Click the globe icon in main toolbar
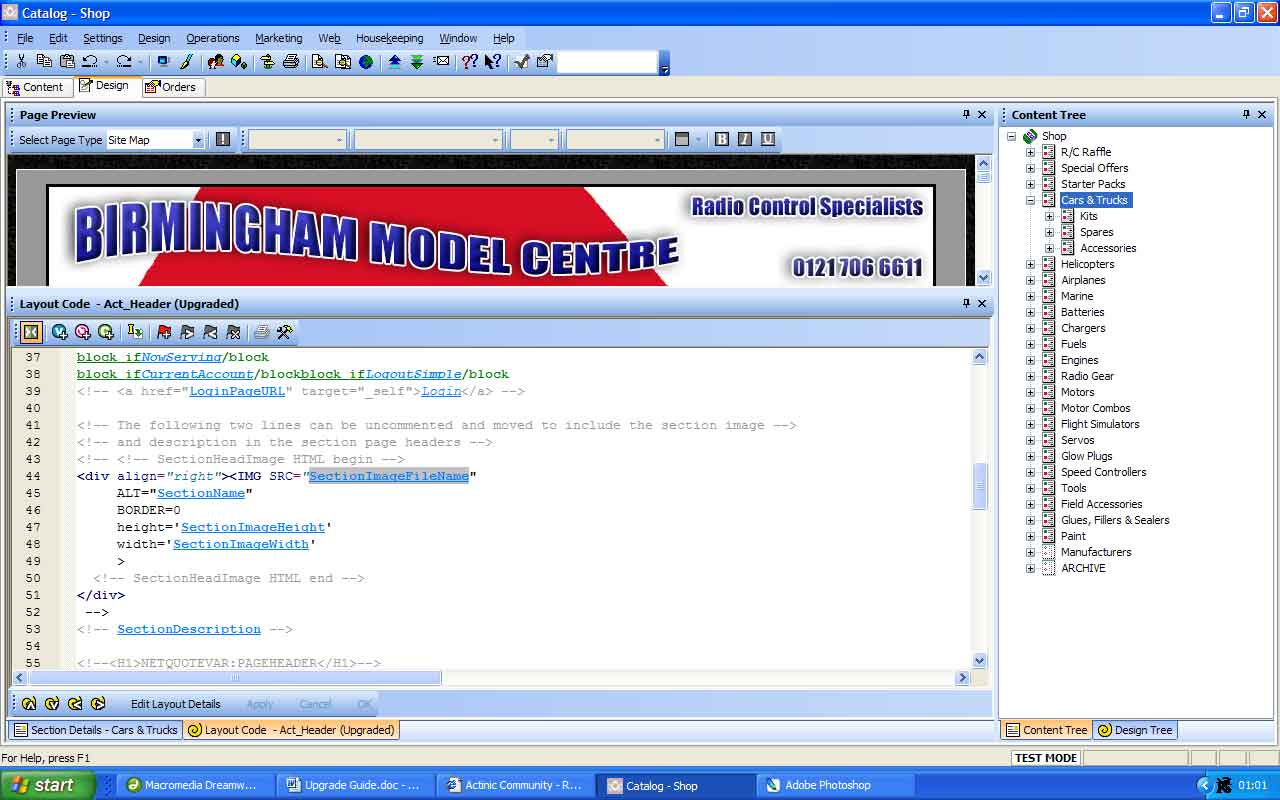The width and height of the screenshot is (1280, 800). [367, 62]
